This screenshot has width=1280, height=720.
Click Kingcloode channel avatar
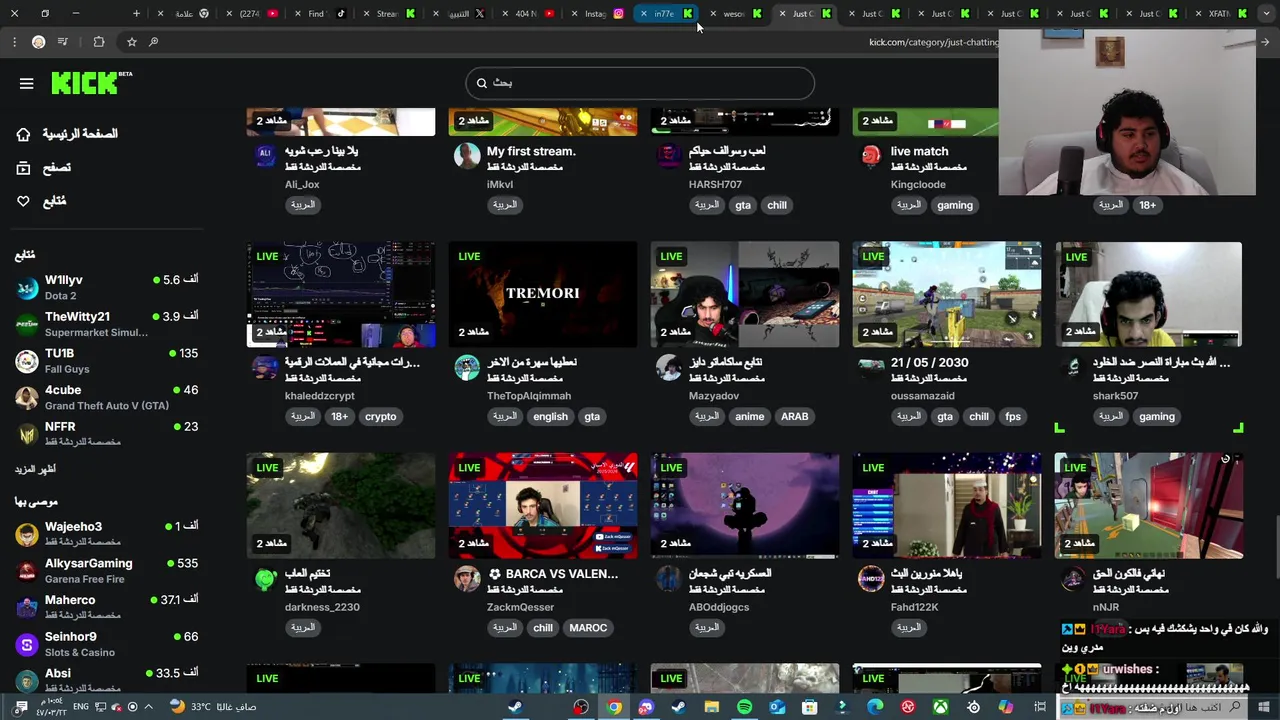point(871,155)
